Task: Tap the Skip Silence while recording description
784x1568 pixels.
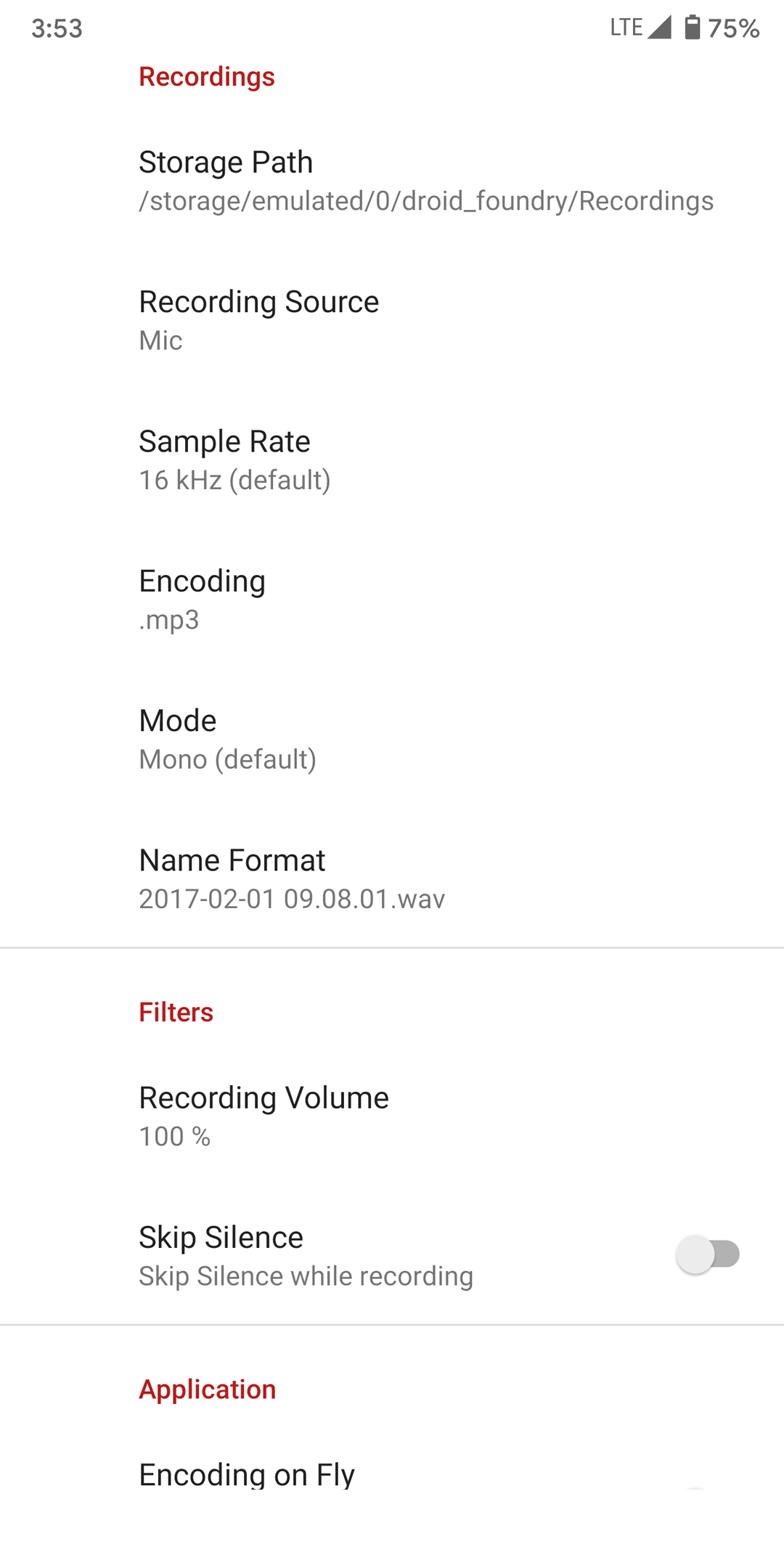Action: tap(306, 1276)
